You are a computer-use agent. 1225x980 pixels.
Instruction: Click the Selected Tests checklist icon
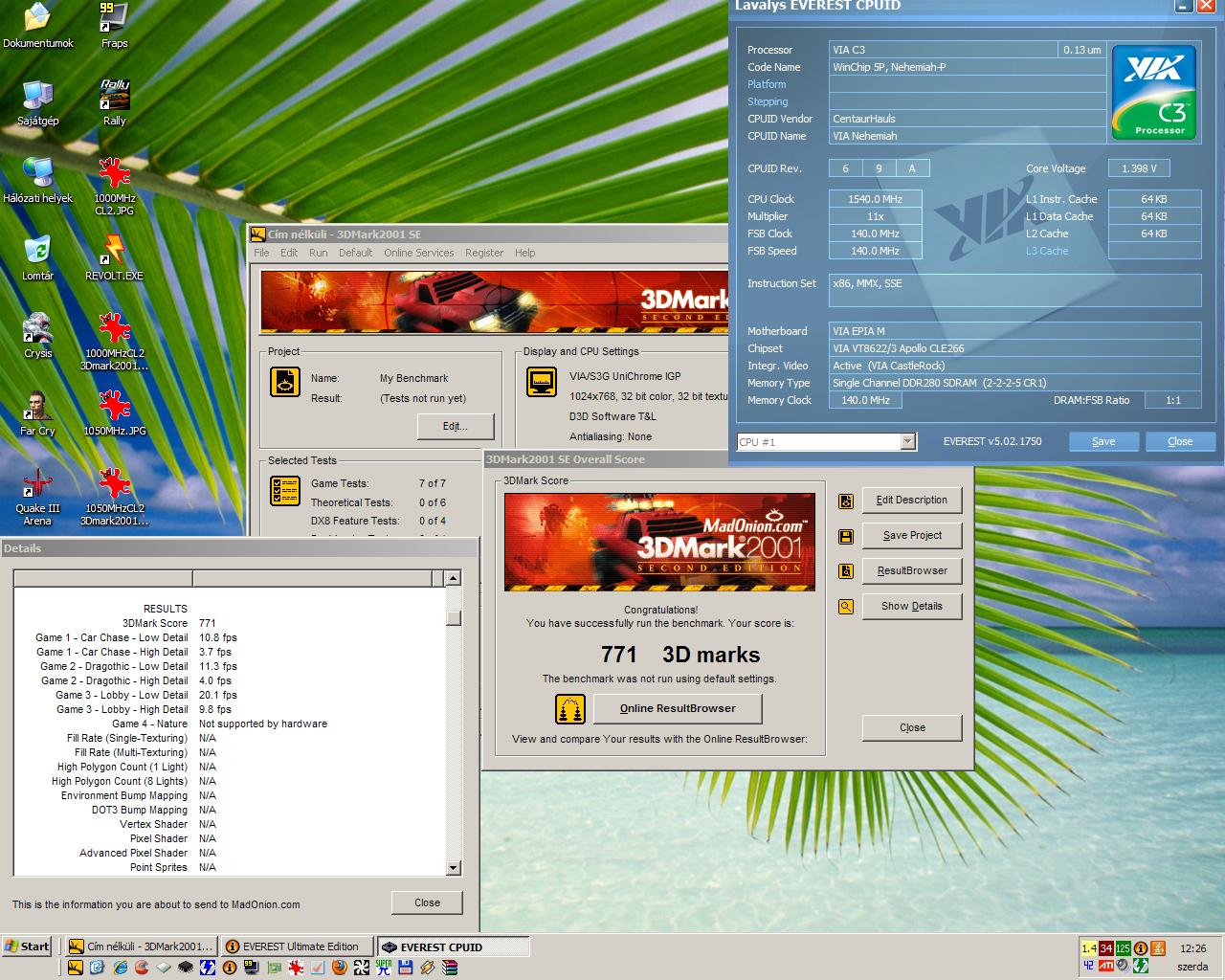[x=285, y=491]
